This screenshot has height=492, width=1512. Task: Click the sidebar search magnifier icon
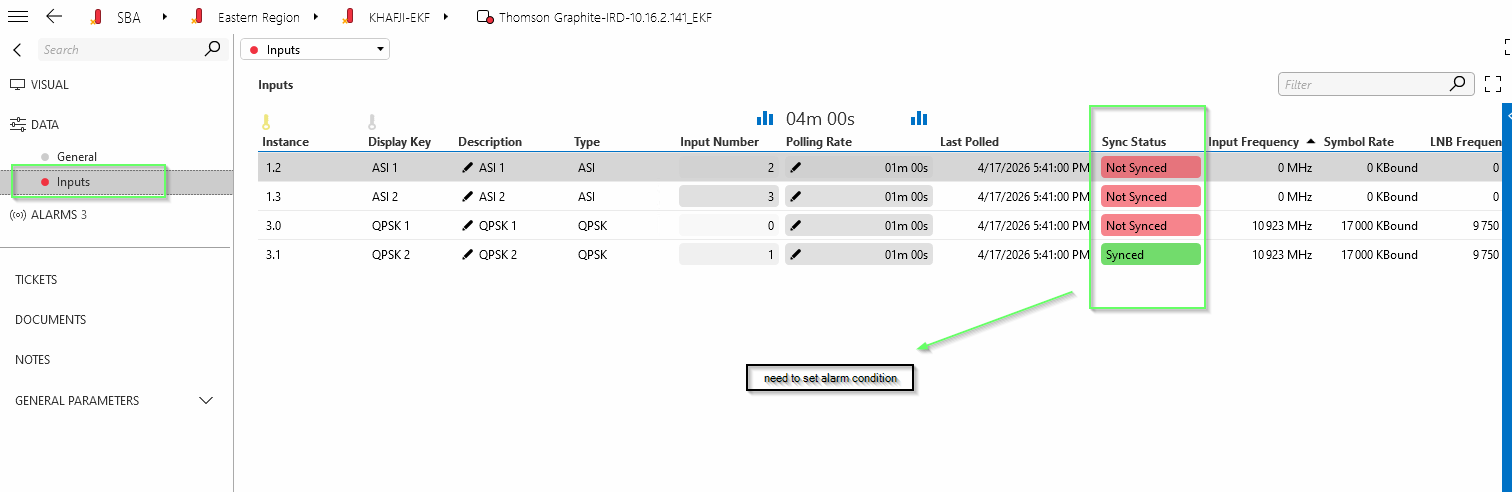click(212, 49)
